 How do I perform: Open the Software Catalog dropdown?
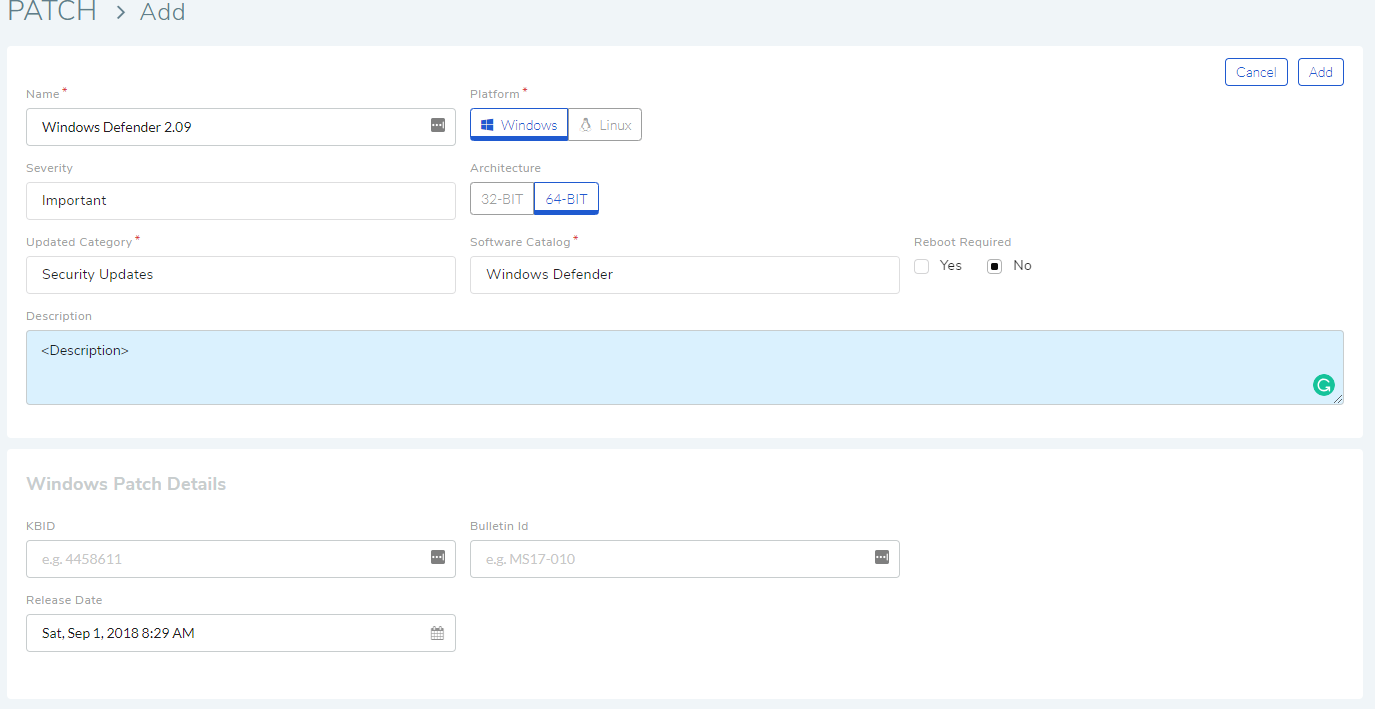tap(685, 275)
